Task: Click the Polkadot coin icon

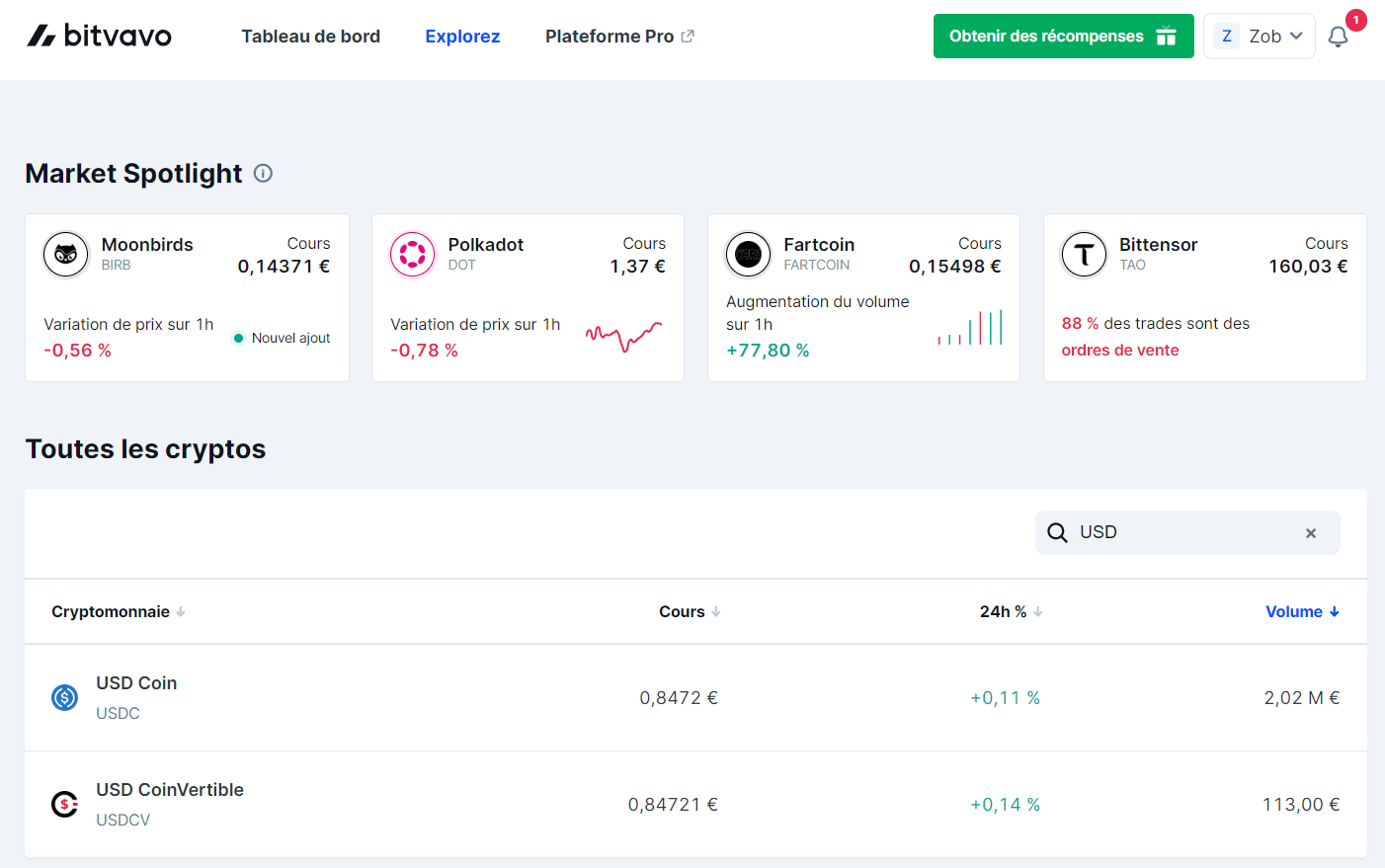Action: coord(412,254)
